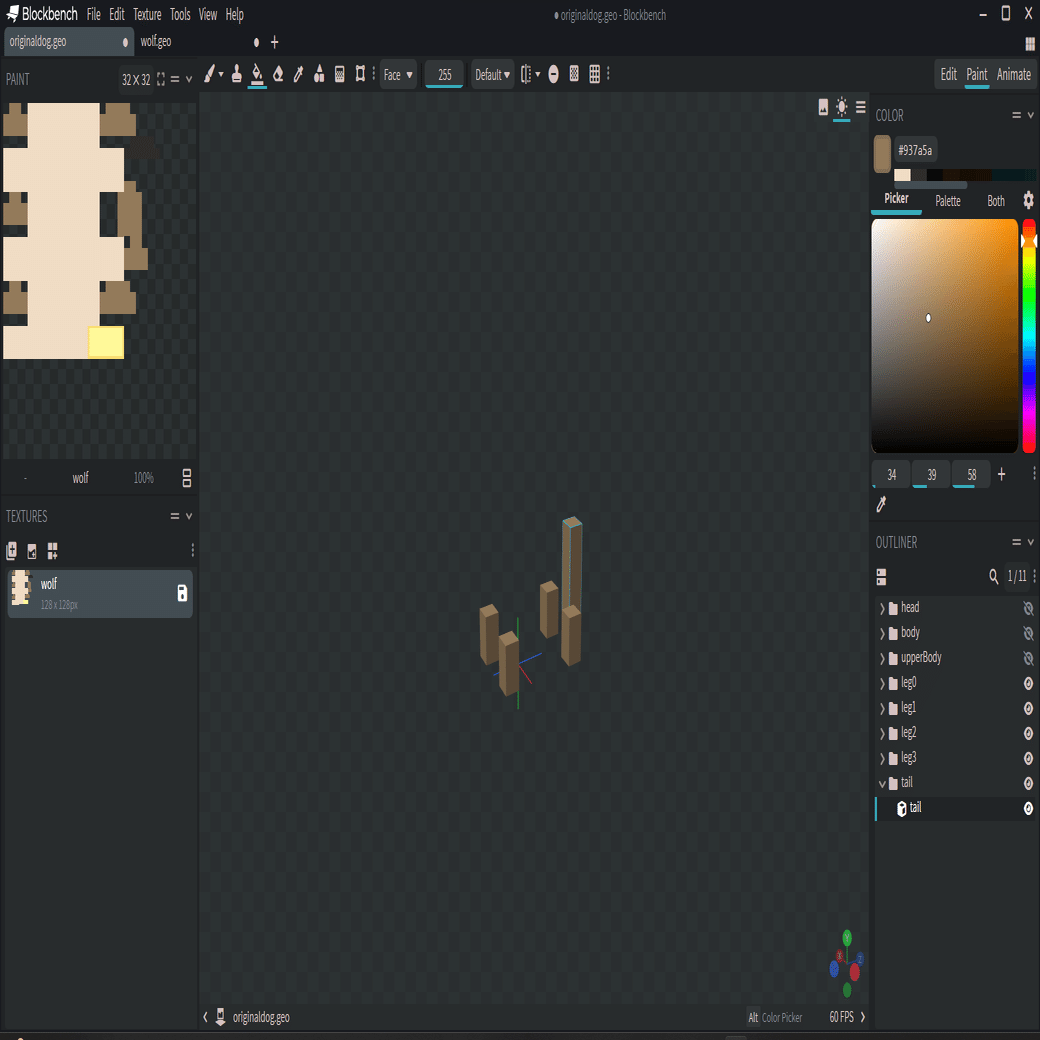Click the outliner search magnifier icon

point(993,576)
